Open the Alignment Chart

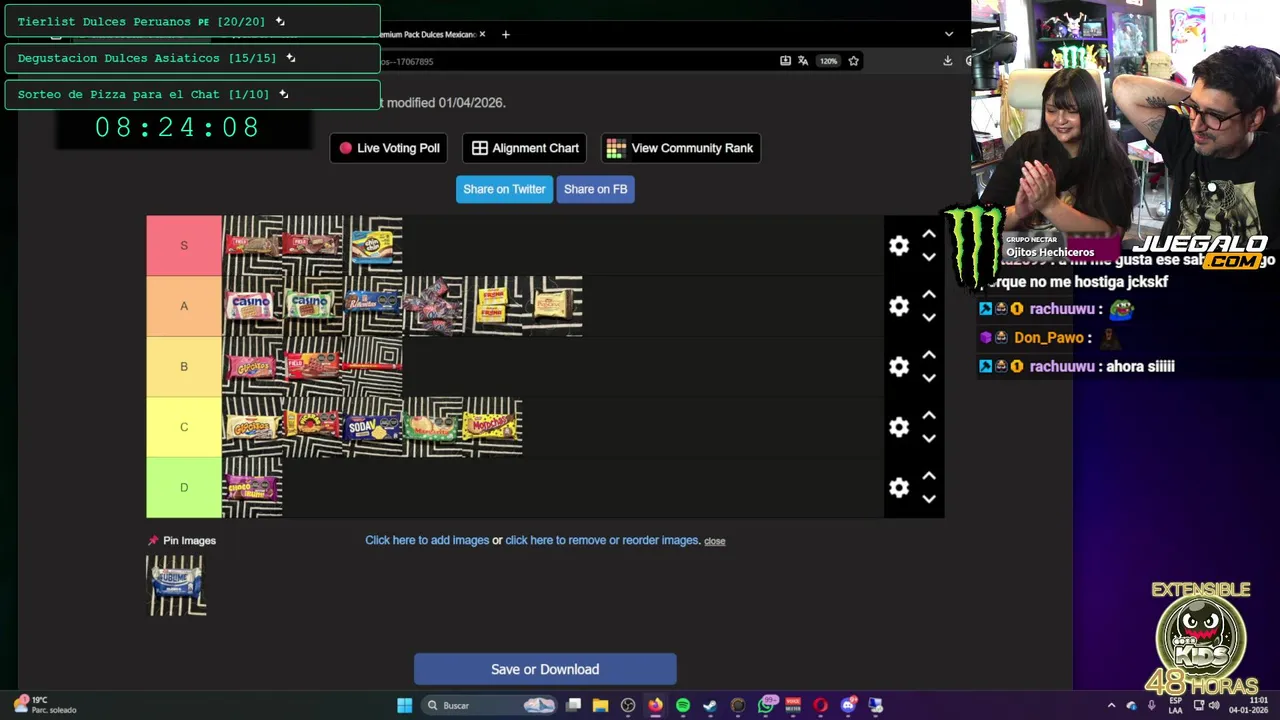coord(526,148)
